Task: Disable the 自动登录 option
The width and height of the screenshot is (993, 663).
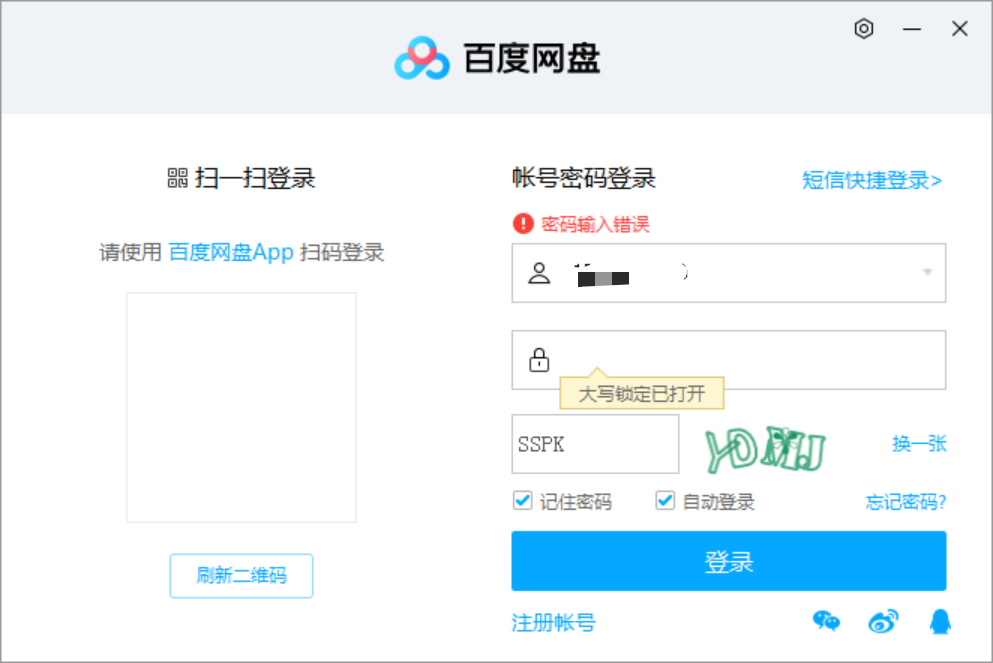Action: coord(664,501)
